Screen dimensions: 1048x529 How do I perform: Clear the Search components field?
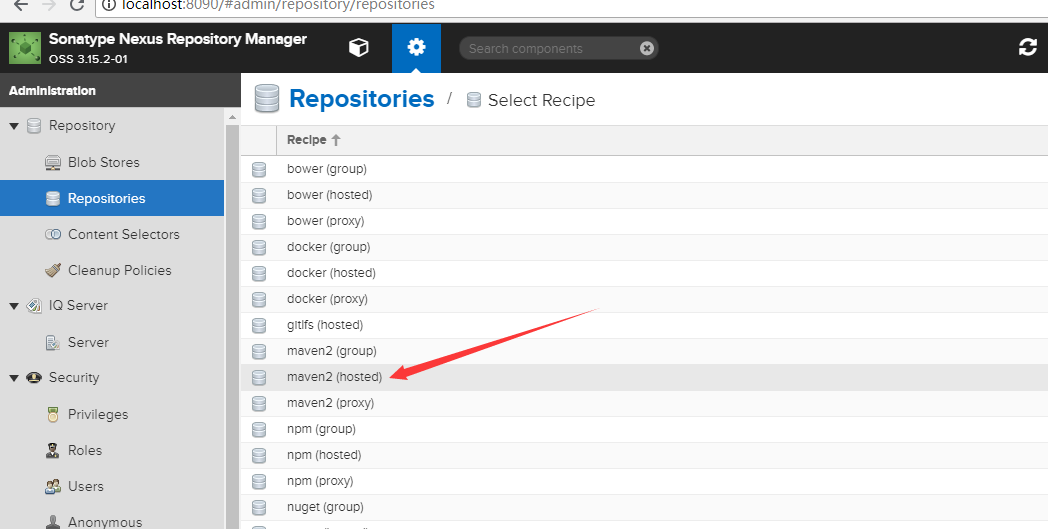646,48
